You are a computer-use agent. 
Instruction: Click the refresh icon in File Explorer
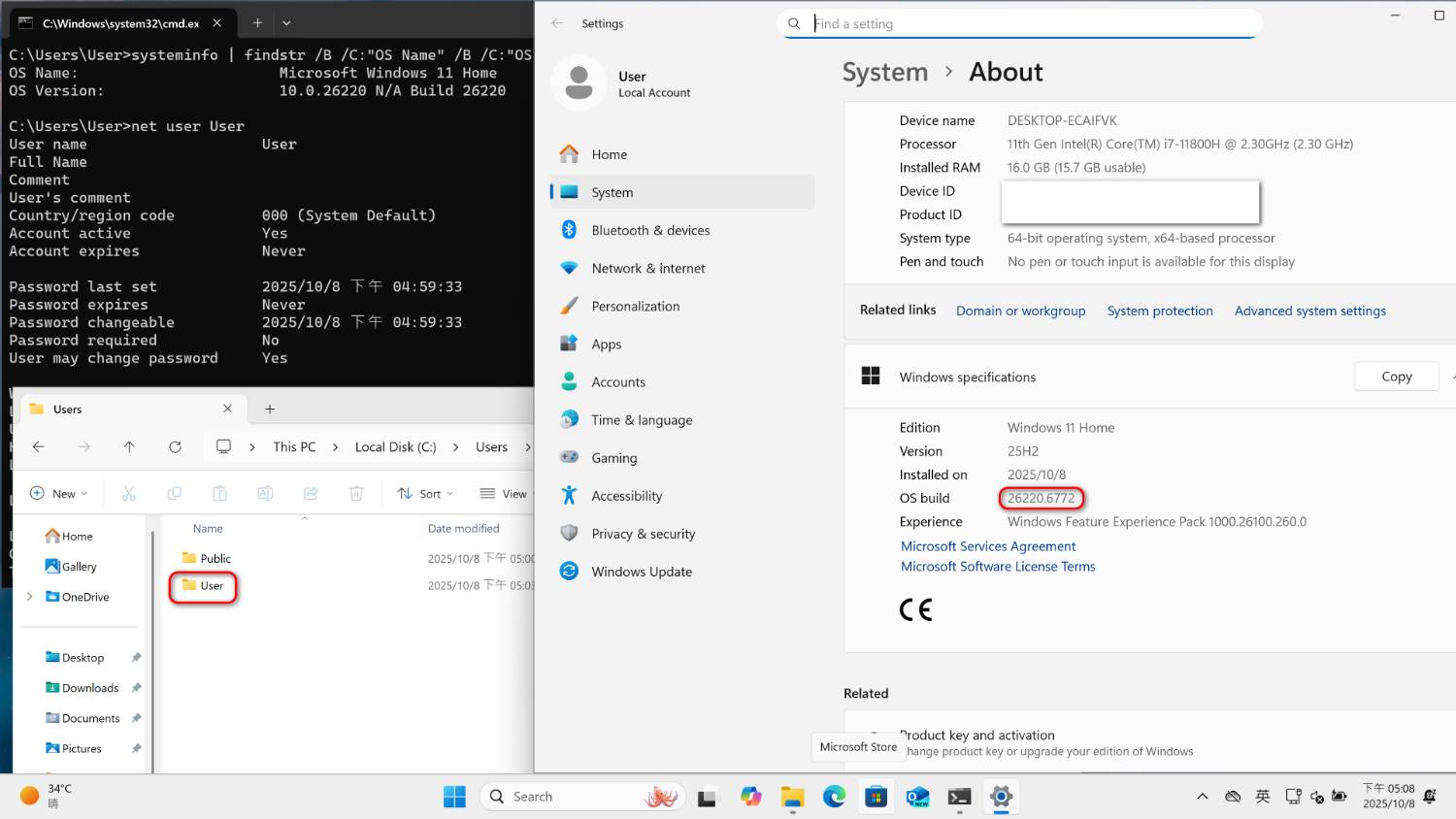(175, 446)
